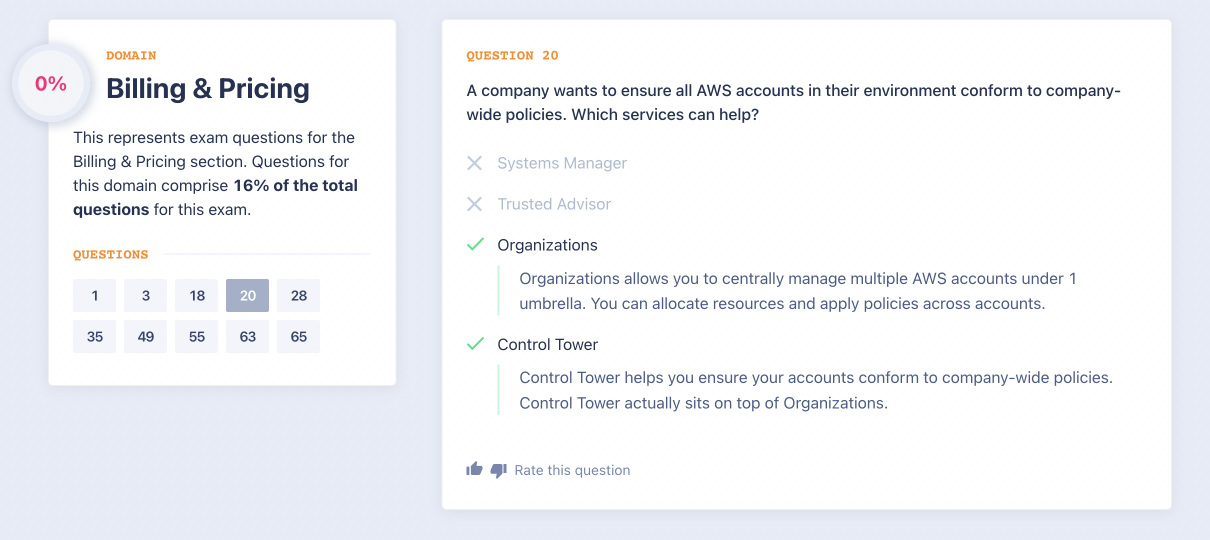Navigate to question 28

click(x=299, y=296)
